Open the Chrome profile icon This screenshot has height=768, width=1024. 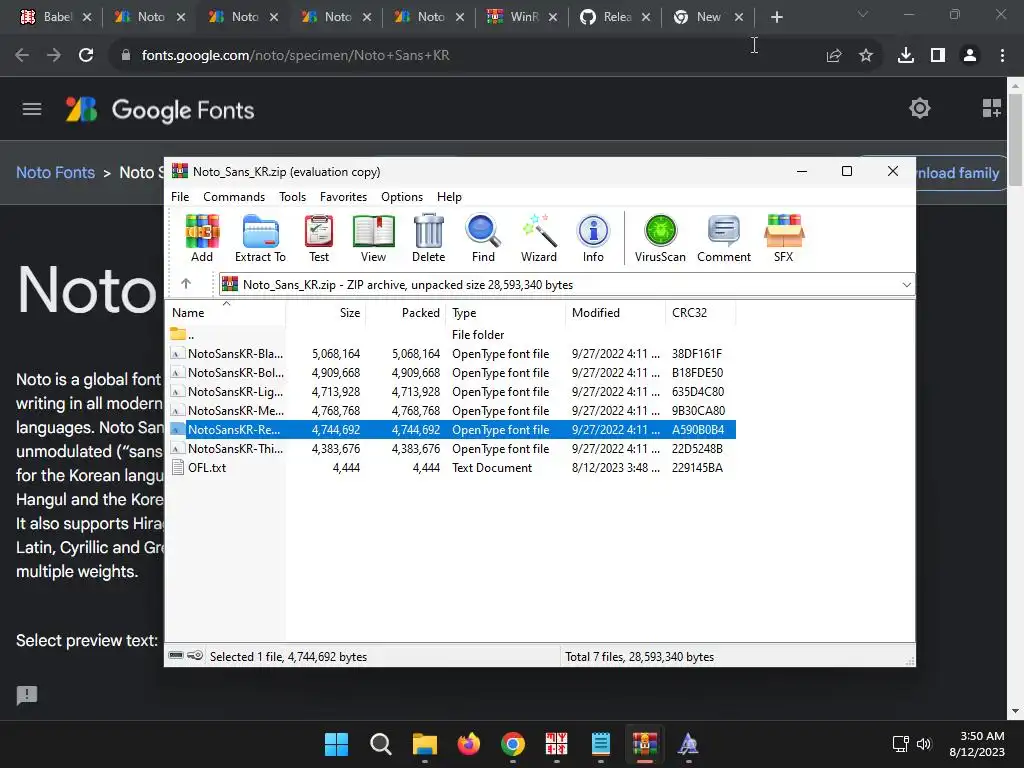(970, 56)
